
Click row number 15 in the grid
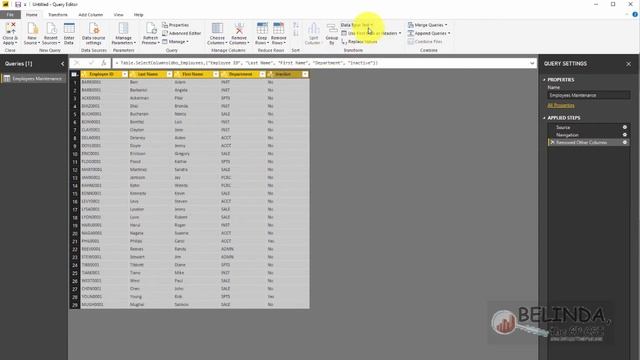[75, 193]
